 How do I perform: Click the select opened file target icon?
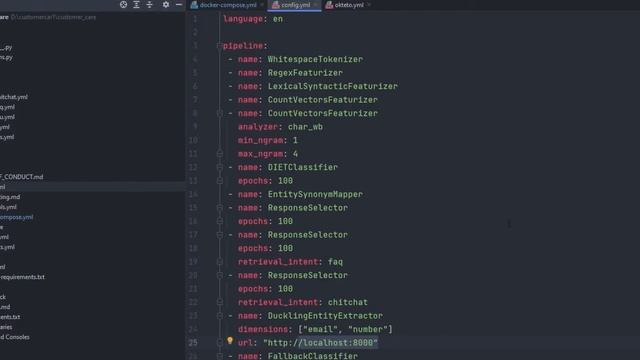click(123, 4)
